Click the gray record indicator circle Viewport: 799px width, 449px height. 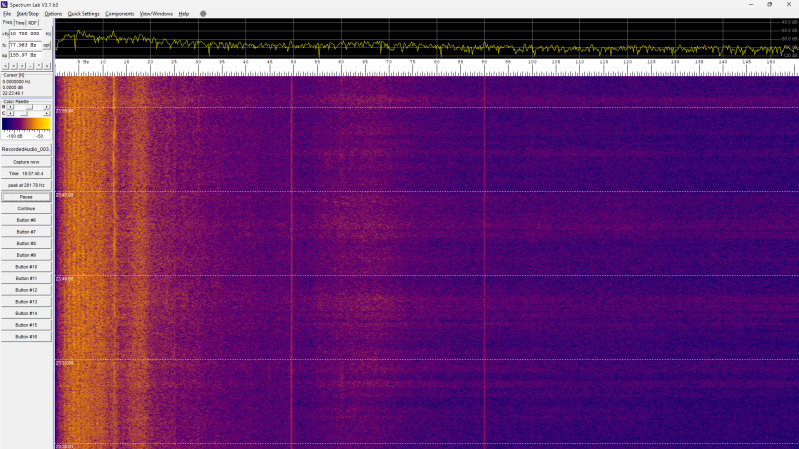pos(203,14)
